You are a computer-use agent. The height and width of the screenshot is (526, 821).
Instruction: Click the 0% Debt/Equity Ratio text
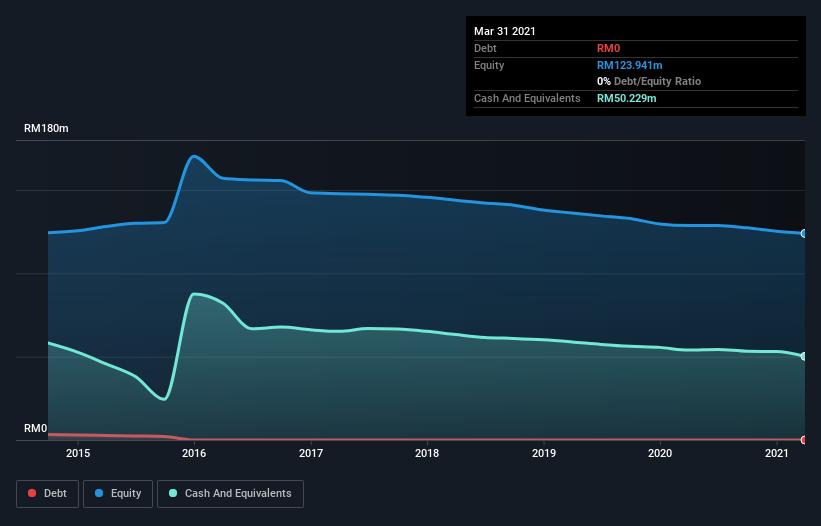coord(649,82)
